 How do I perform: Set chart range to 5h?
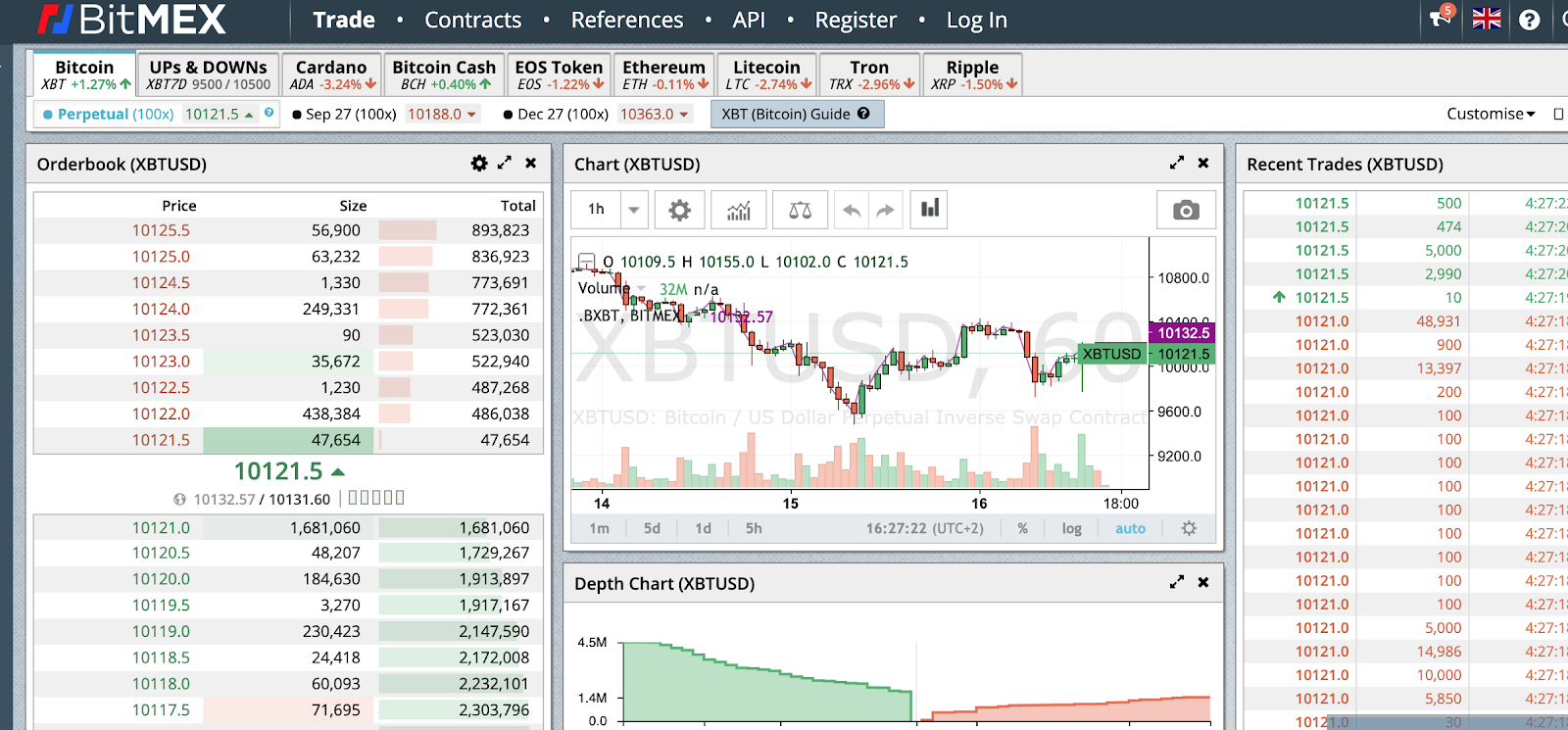coord(754,528)
